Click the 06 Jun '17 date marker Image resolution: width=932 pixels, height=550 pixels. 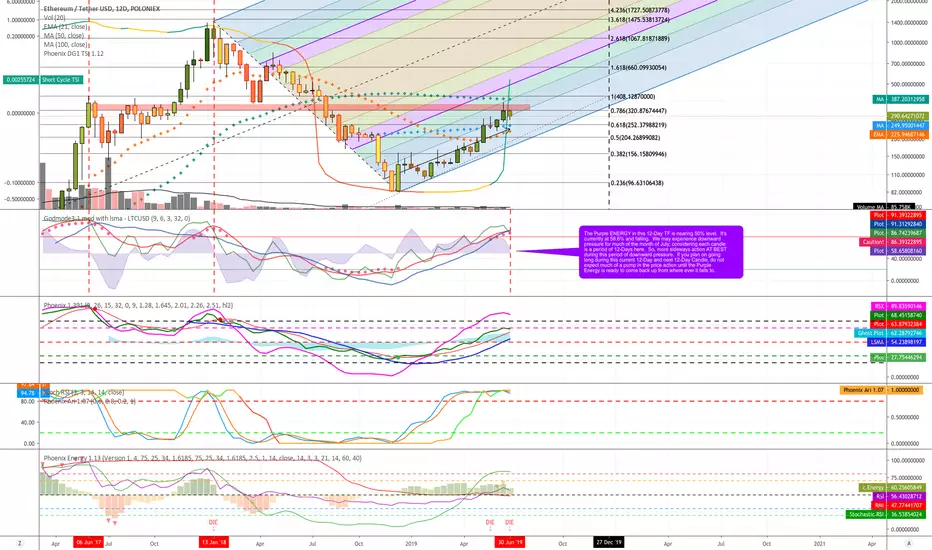(89, 543)
